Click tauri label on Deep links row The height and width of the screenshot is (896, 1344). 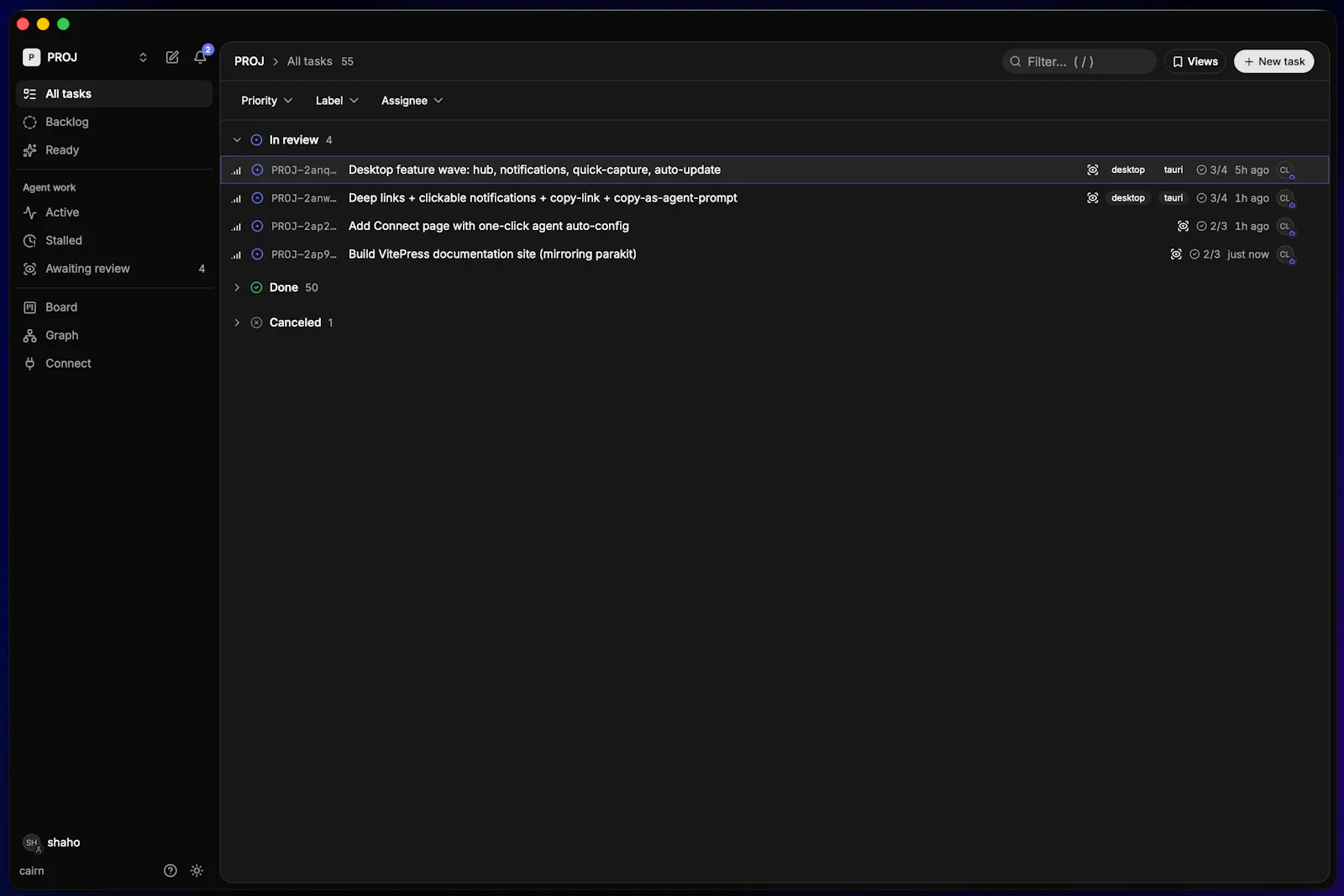[1173, 198]
